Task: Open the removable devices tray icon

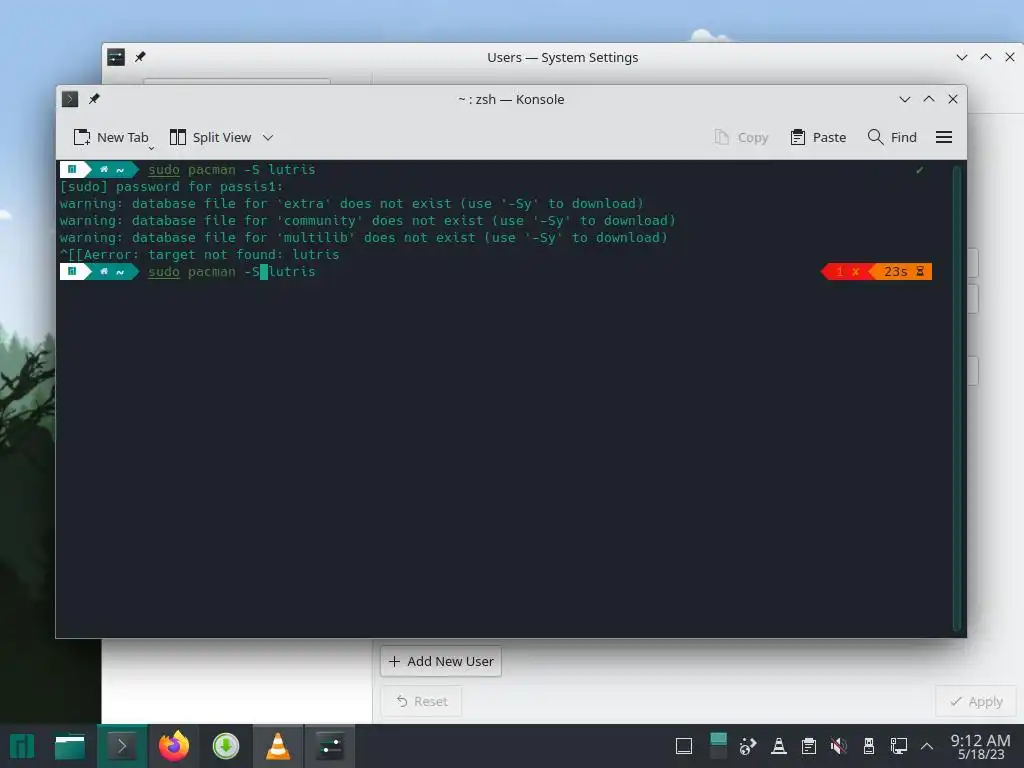Action: point(869,746)
